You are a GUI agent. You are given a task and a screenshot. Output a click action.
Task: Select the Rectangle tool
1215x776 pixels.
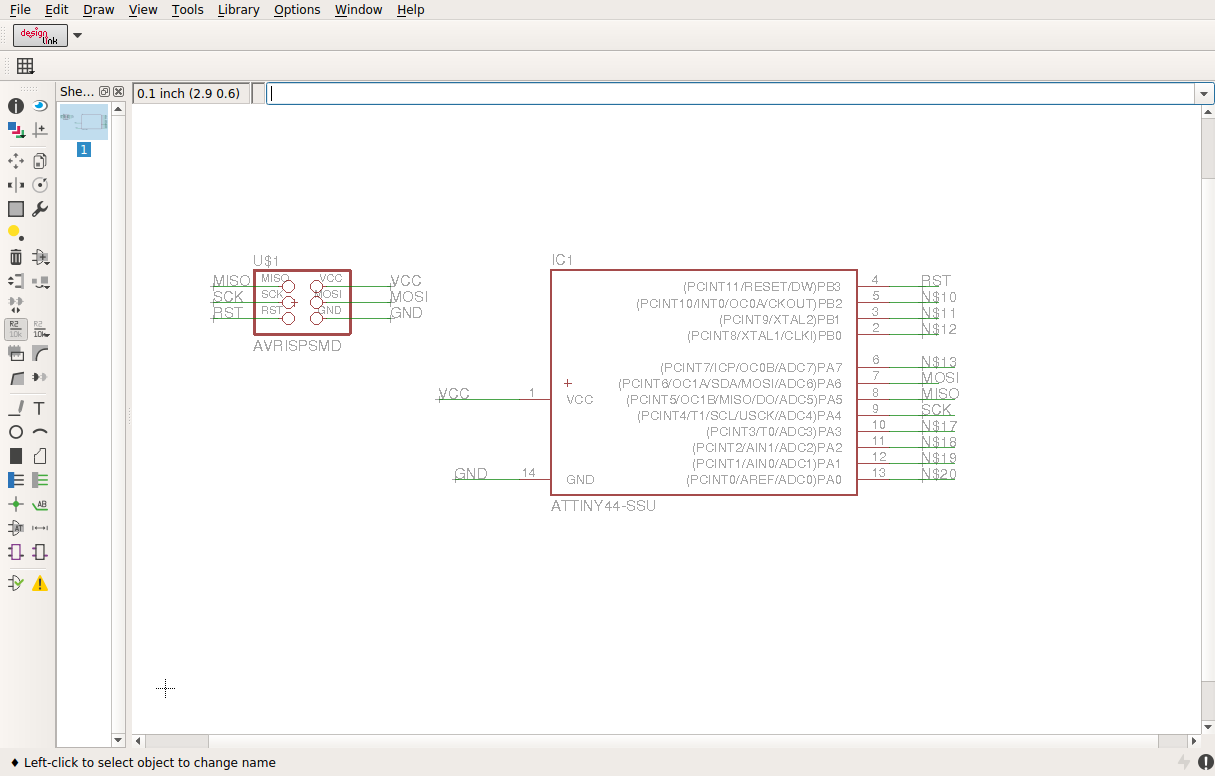(x=16, y=456)
